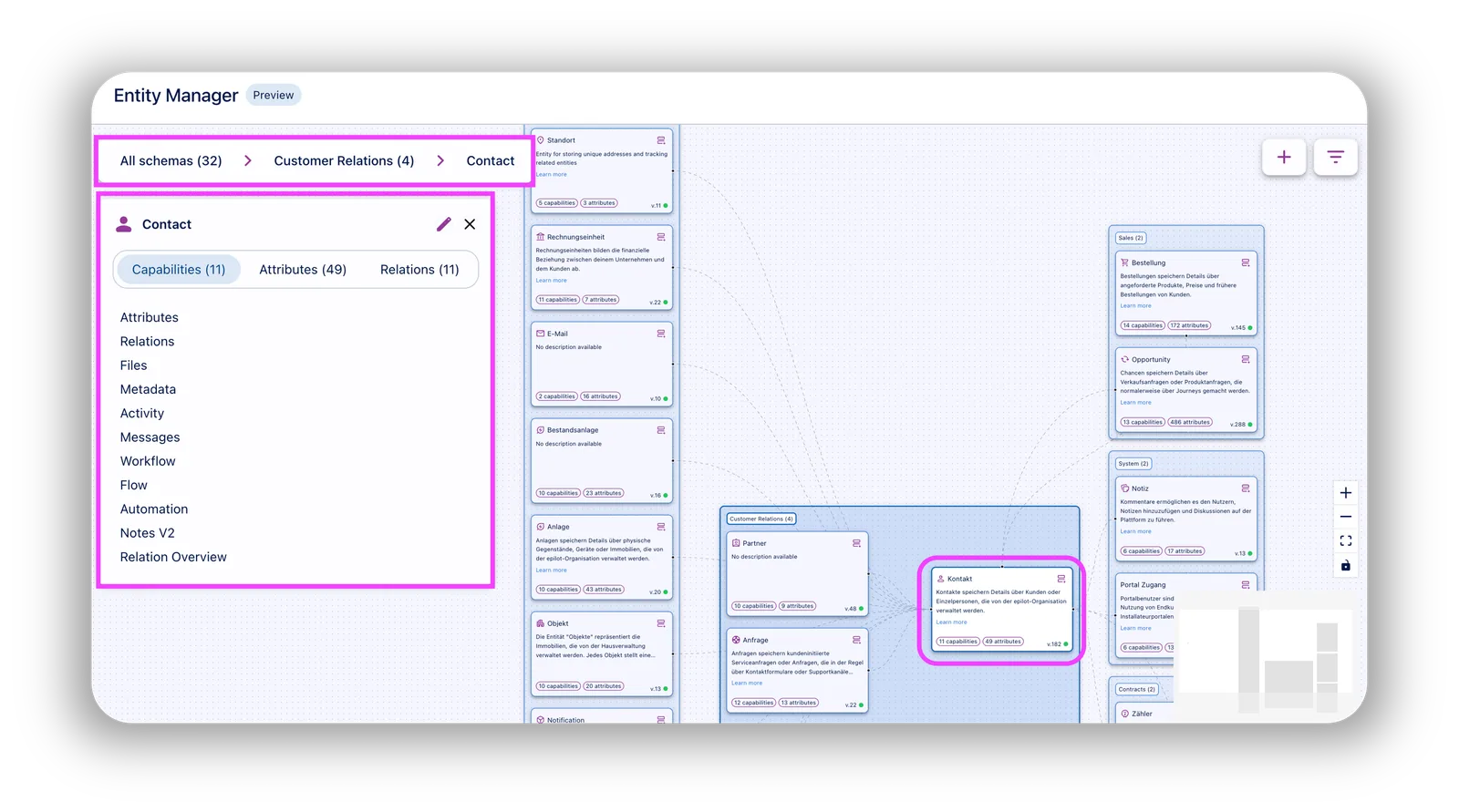Viewport: 1459px width, 812px height.
Task: Open the Partner card menu icon
Action: (x=856, y=543)
